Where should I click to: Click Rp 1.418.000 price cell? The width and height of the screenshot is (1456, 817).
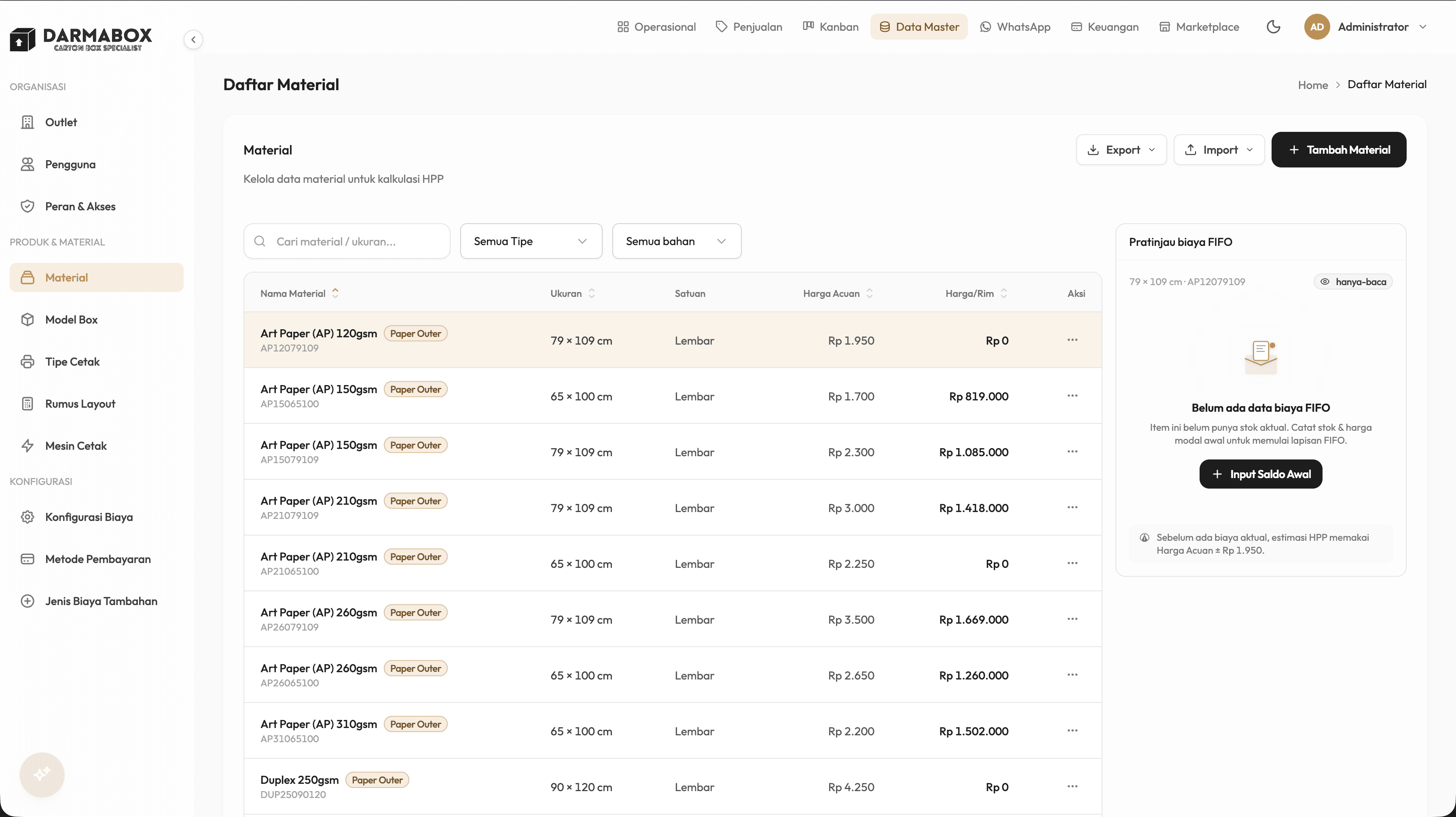click(x=973, y=508)
